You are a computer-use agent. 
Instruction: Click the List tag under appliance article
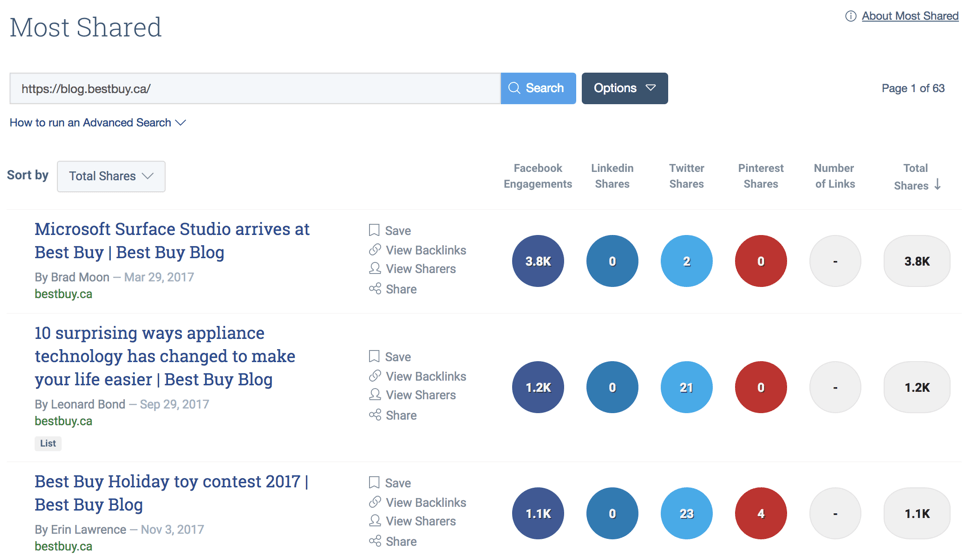point(48,443)
